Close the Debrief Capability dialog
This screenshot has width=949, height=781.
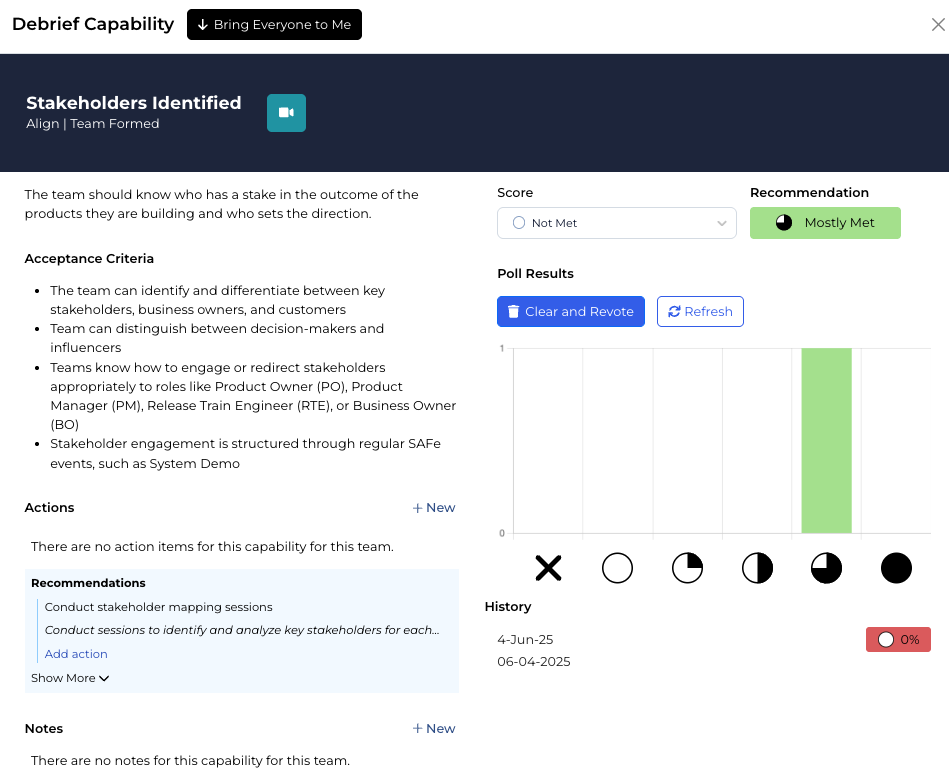938,25
